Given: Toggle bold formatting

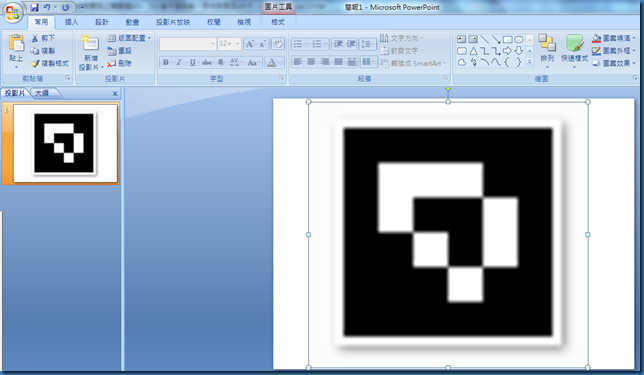Looking at the screenshot, I should point(166,62).
